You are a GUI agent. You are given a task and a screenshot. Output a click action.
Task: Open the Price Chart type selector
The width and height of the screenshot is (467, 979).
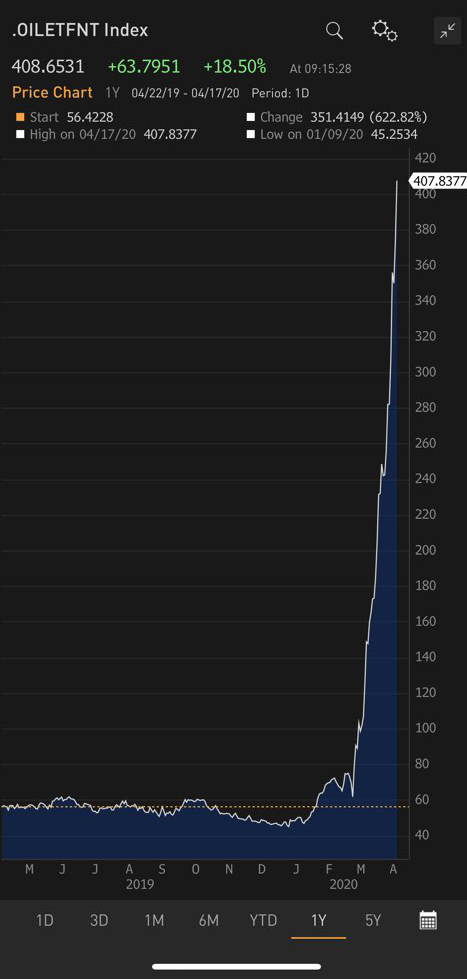click(x=52, y=93)
